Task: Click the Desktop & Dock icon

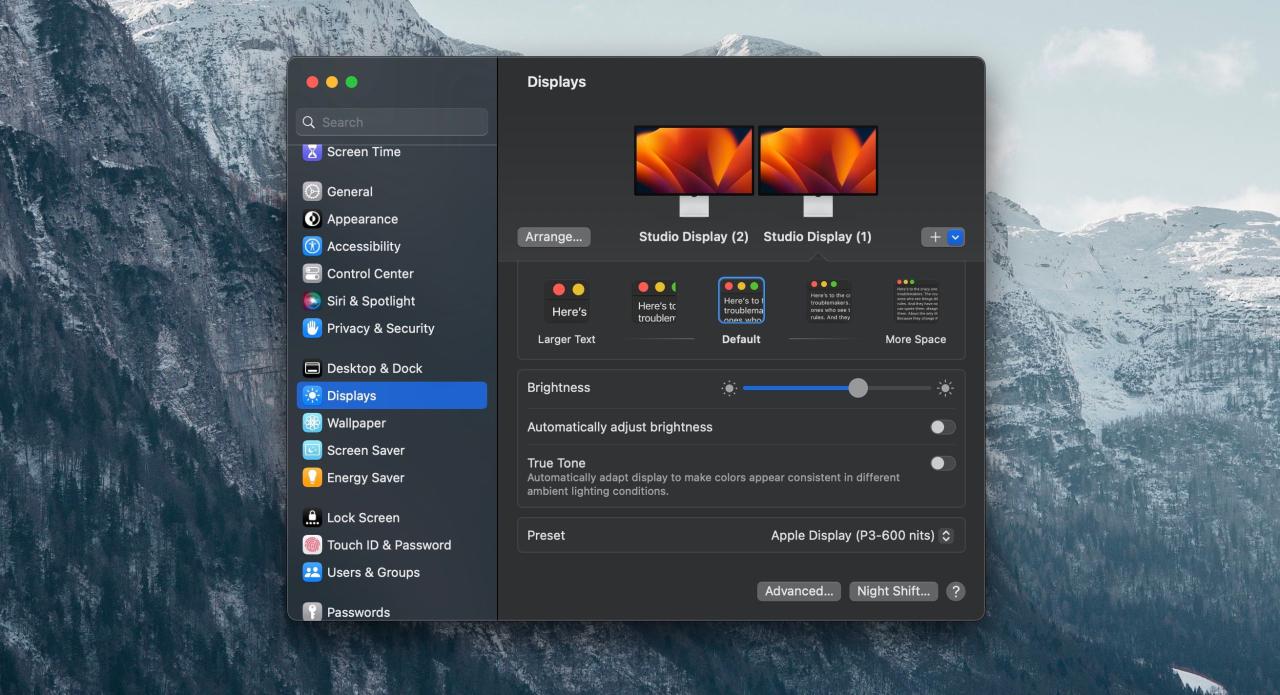Action: click(x=312, y=368)
